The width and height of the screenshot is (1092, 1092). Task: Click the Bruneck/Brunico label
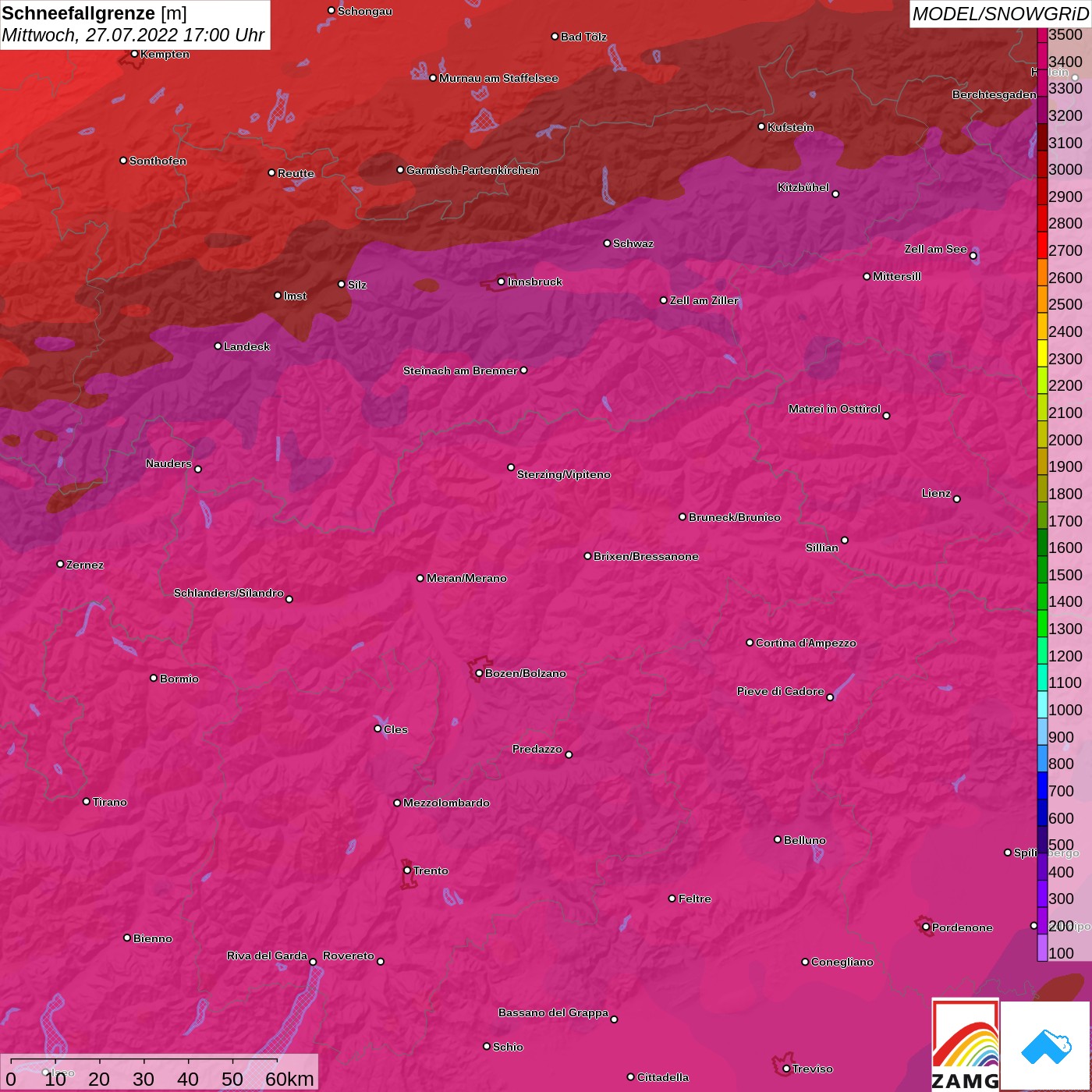[x=735, y=517]
